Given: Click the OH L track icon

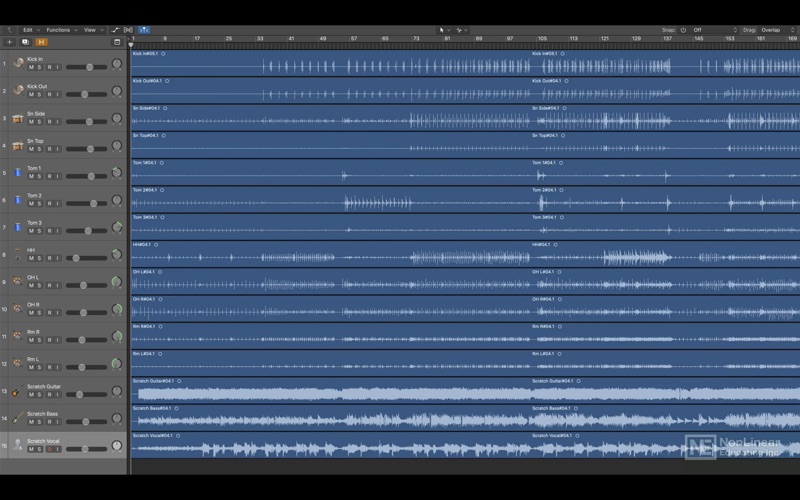Looking at the screenshot, I should pos(18,282).
